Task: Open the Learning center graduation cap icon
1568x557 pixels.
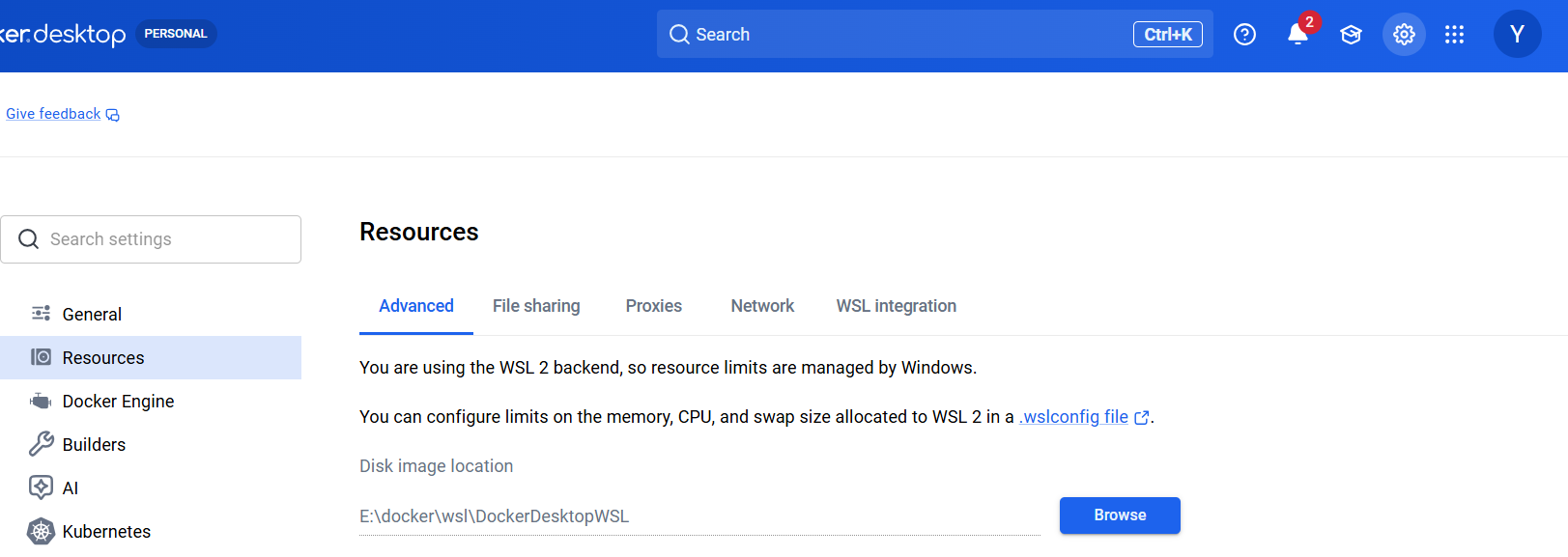Action: coord(1351,35)
